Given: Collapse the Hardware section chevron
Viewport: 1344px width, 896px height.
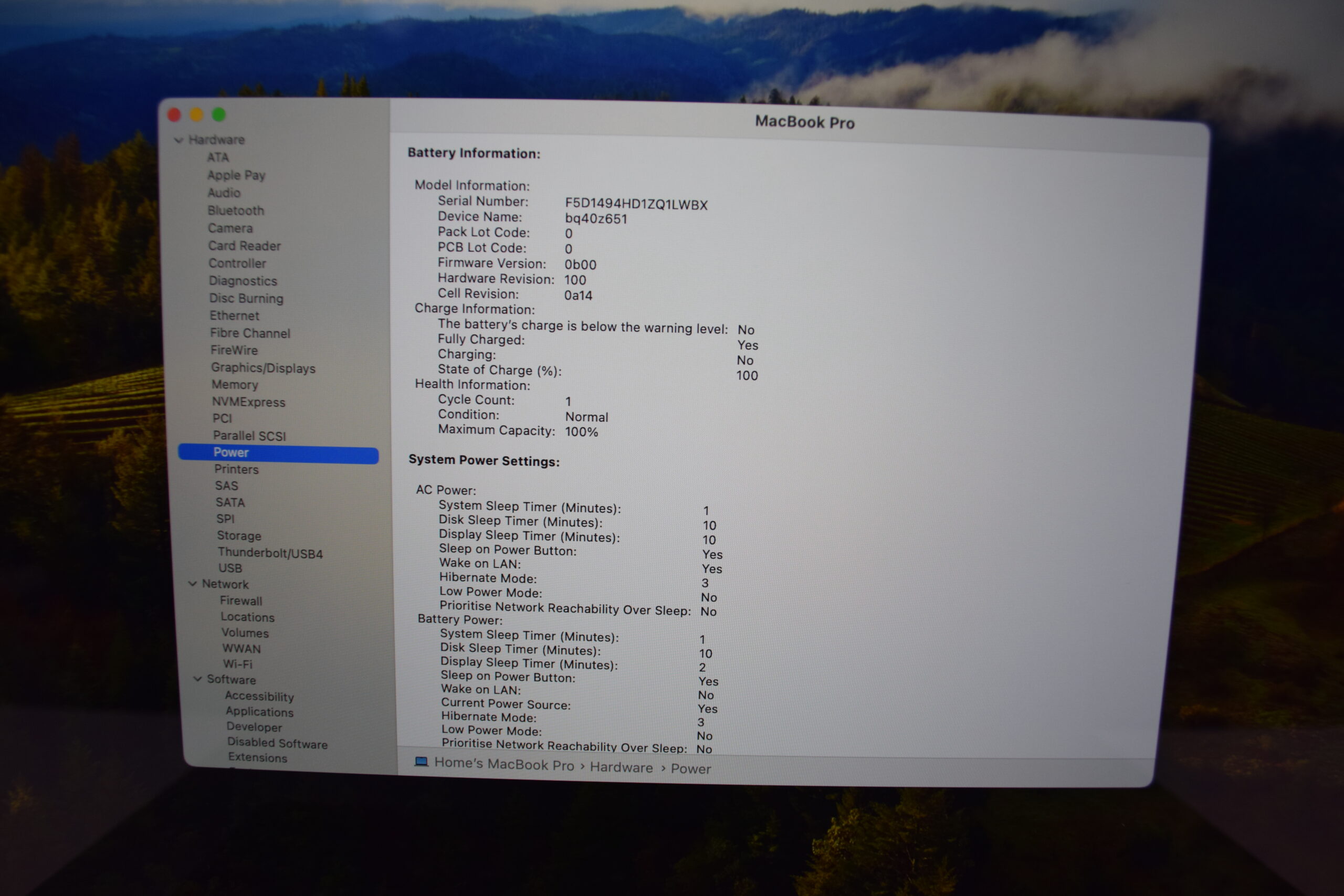Looking at the screenshot, I should pos(179,140).
